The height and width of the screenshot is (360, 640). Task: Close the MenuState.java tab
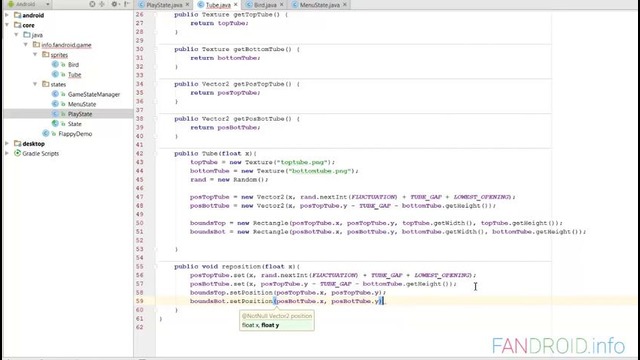tap(345, 4)
